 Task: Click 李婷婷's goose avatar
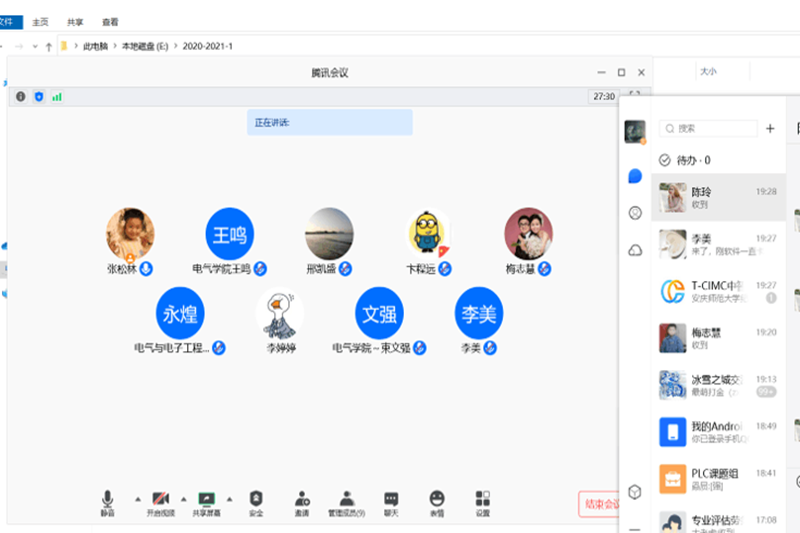(x=280, y=313)
